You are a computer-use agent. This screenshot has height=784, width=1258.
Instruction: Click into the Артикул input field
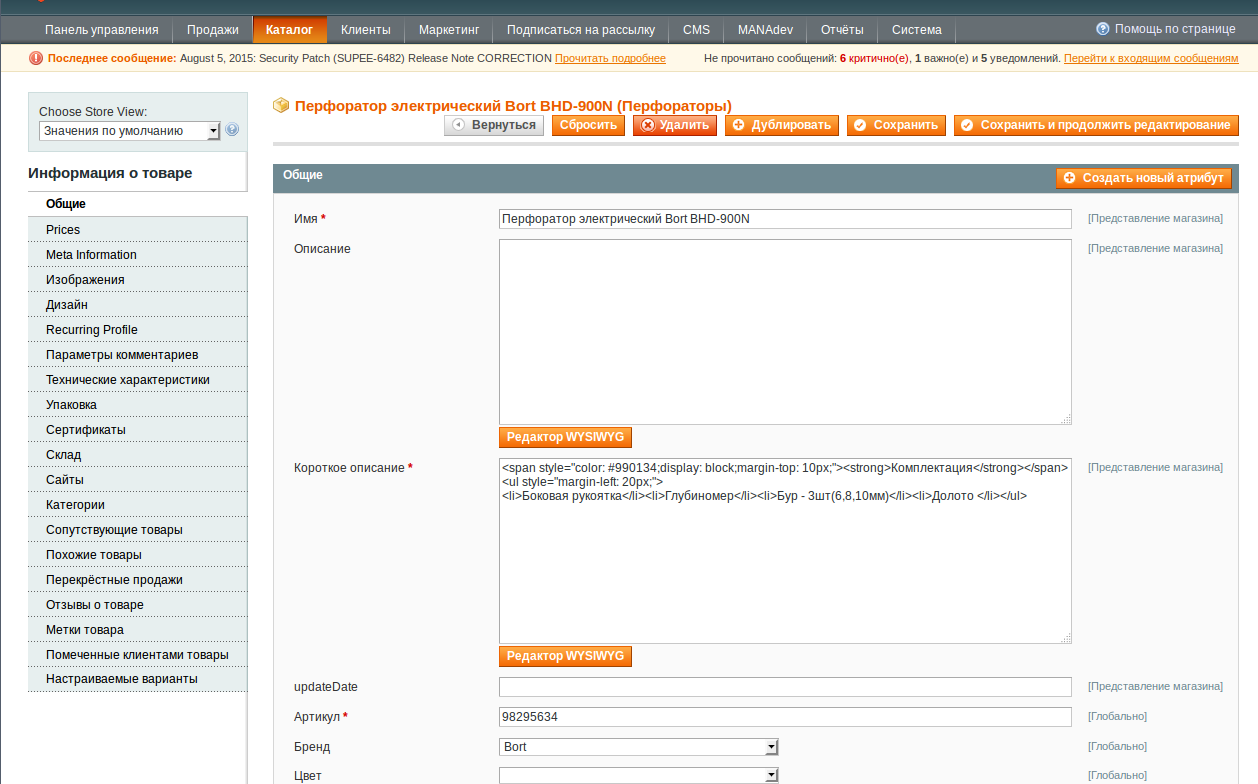coord(785,717)
